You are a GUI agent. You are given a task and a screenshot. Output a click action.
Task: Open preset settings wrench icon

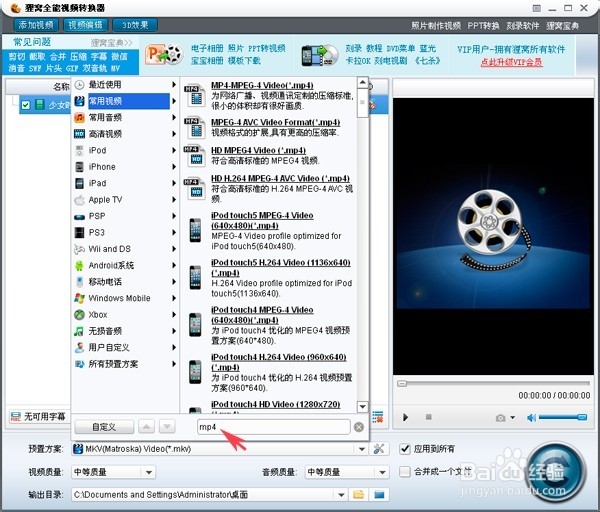[x=379, y=449]
